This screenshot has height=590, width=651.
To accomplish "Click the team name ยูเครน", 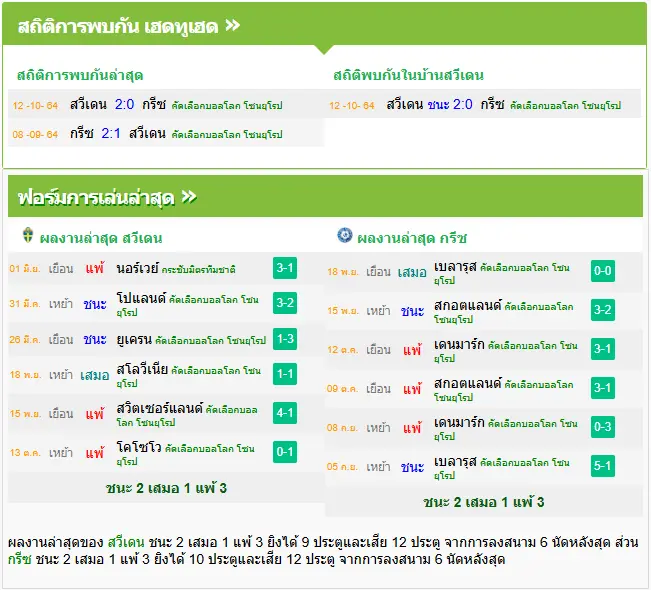I will (x=134, y=340).
